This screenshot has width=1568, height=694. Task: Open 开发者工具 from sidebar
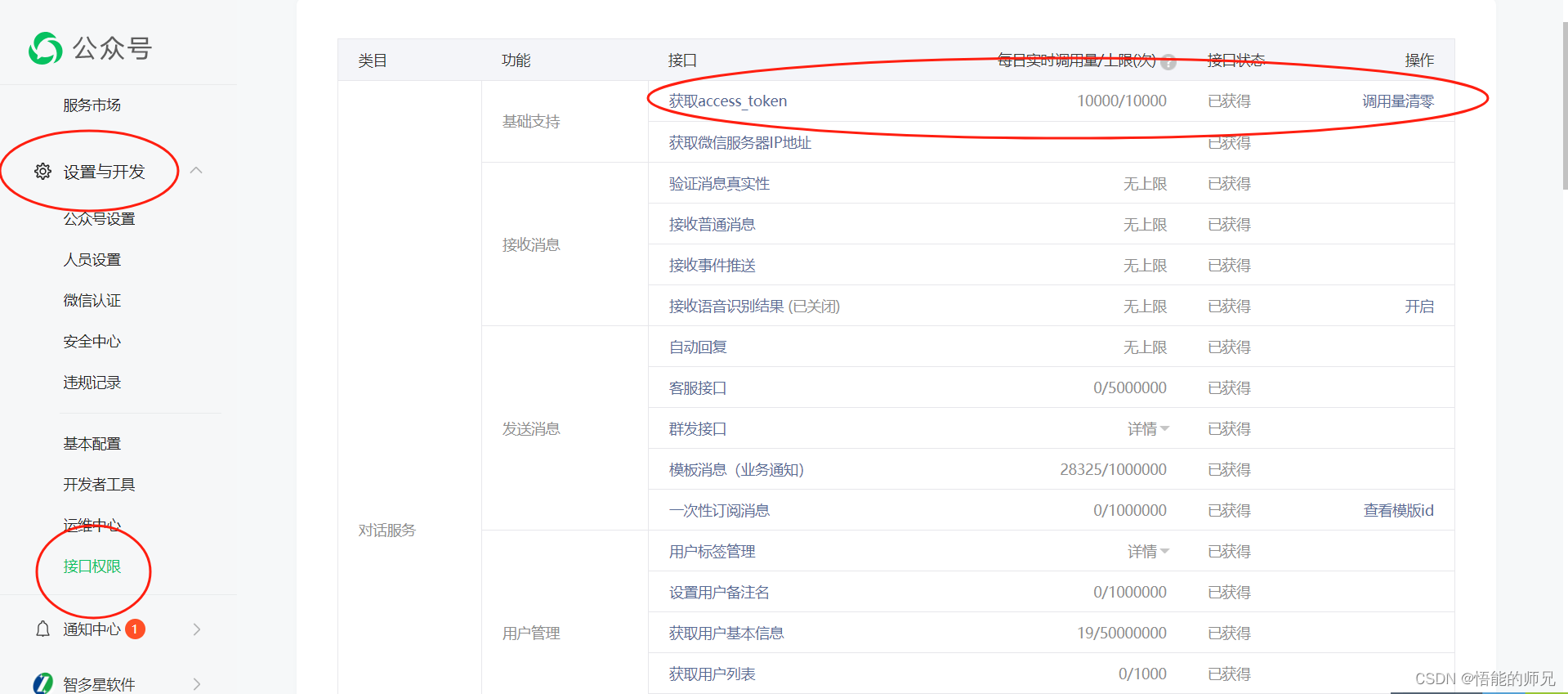click(99, 484)
